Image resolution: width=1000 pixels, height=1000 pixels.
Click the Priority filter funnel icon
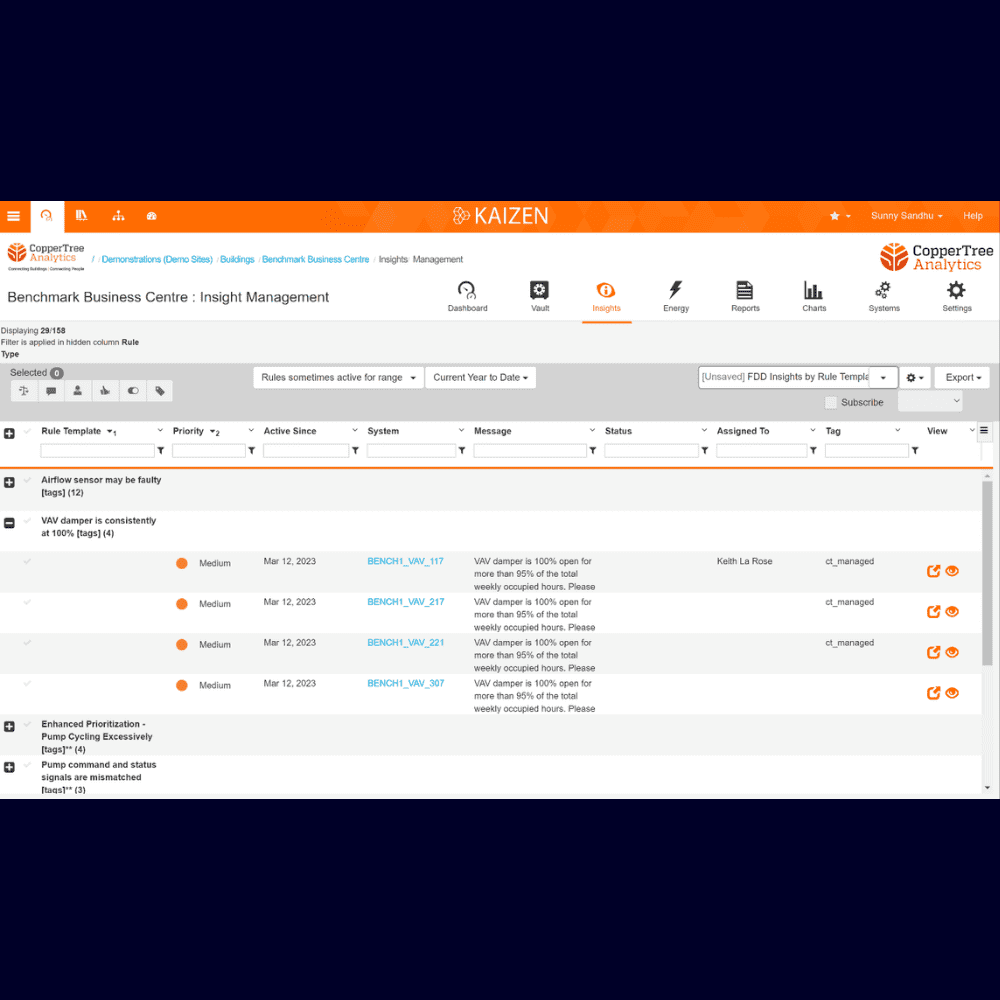[252, 451]
